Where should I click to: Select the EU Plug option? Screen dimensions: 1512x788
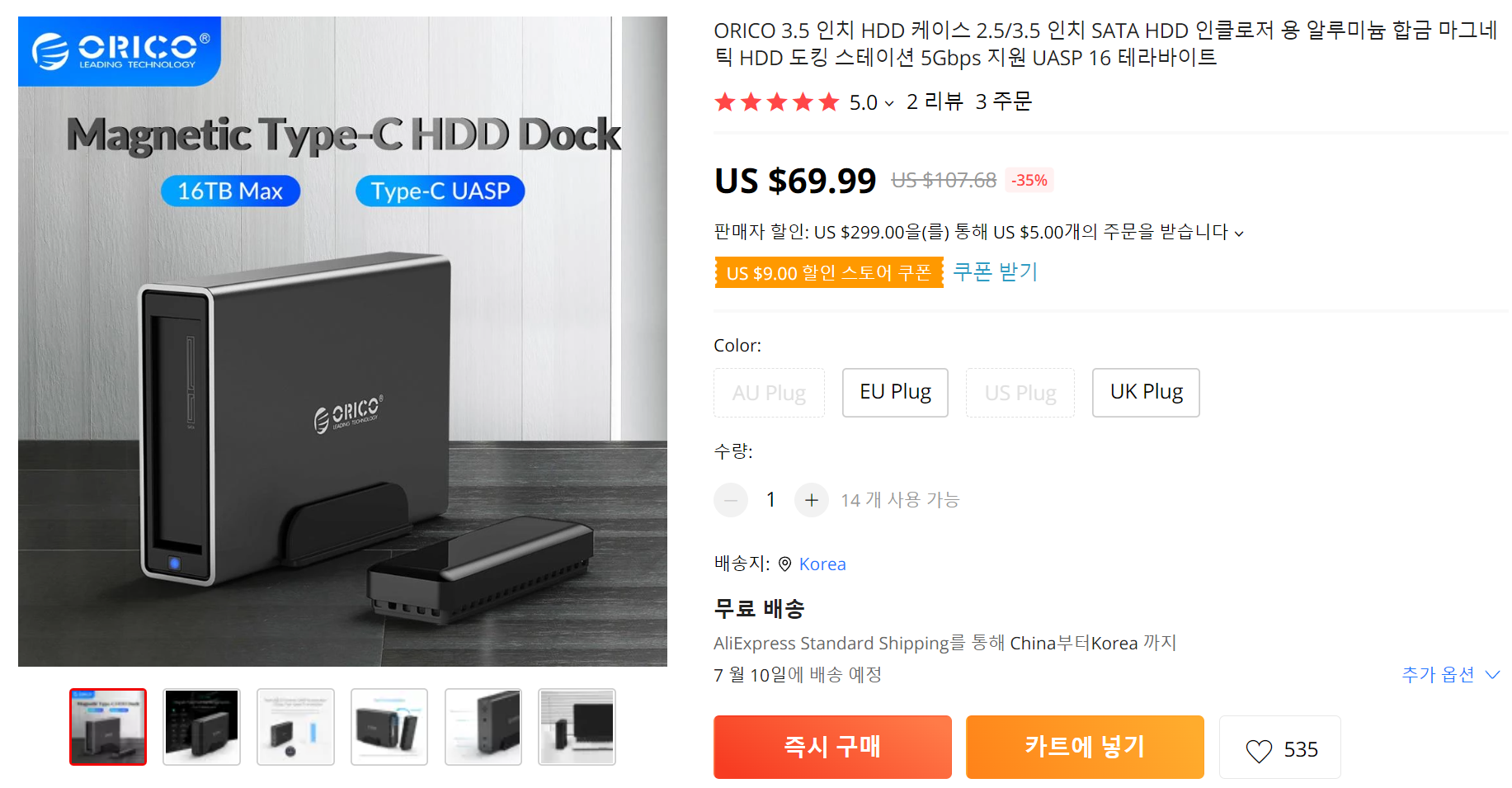click(x=895, y=393)
